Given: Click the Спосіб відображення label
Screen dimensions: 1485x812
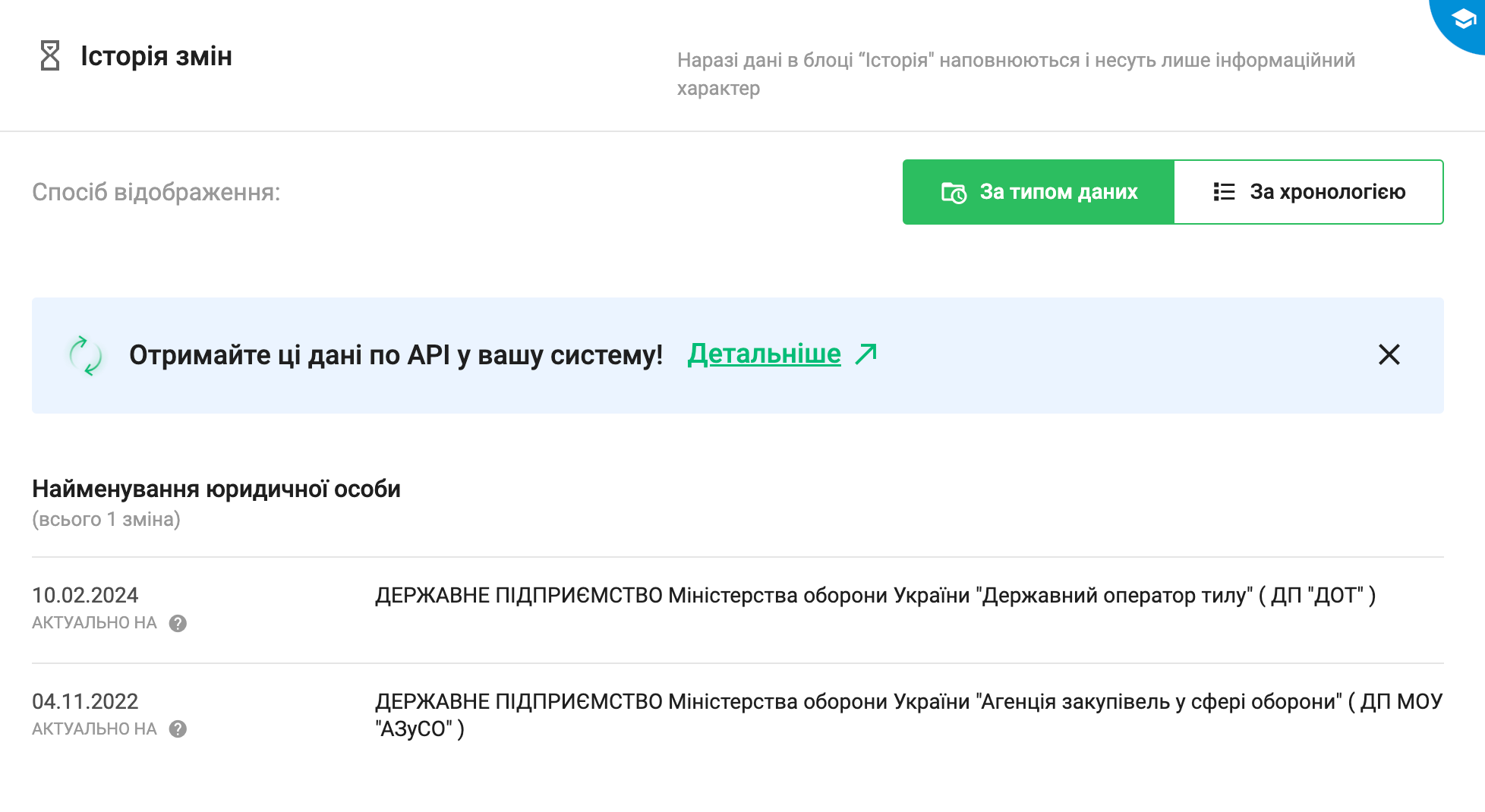Looking at the screenshot, I should click(156, 193).
